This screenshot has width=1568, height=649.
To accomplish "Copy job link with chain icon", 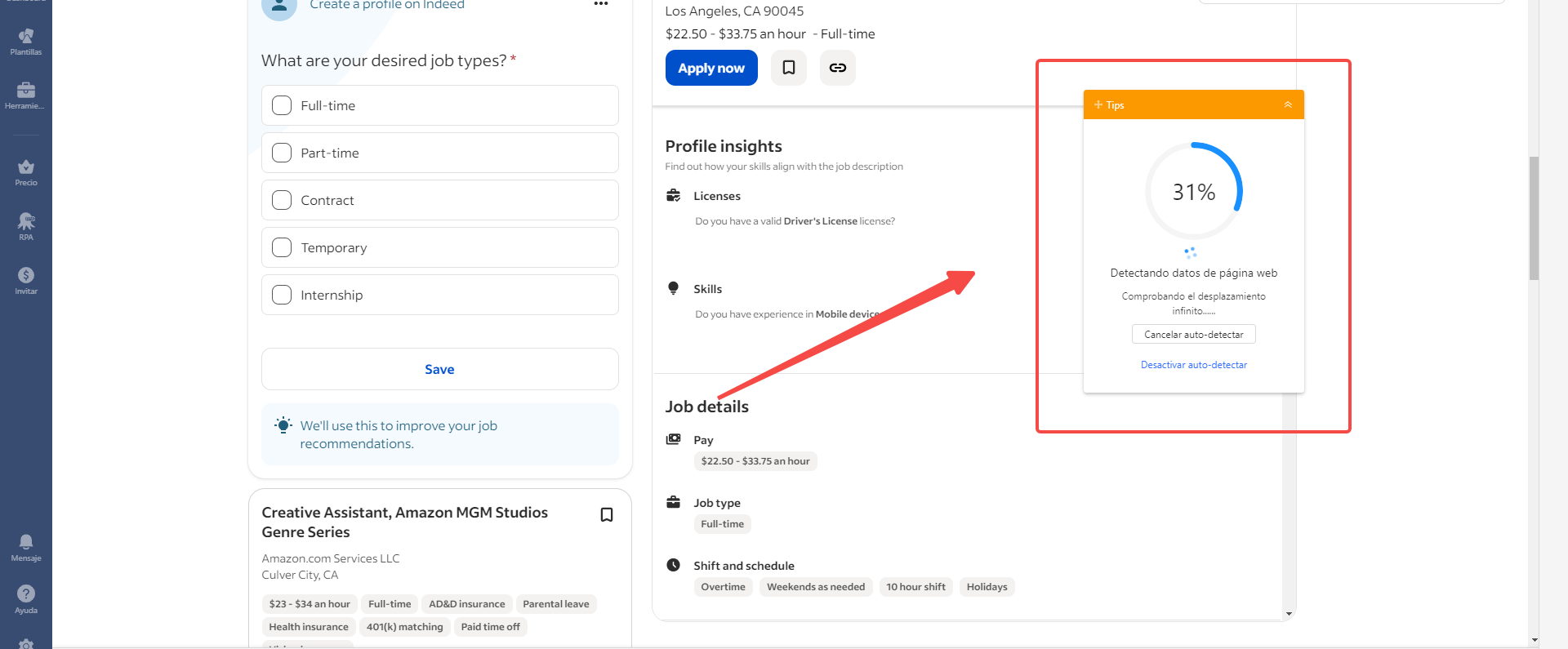I will point(838,68).
